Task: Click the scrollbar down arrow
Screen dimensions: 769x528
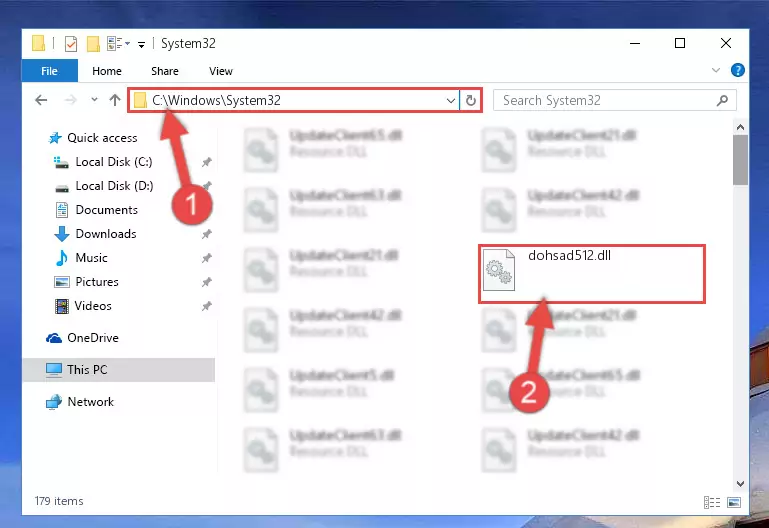Action: click(x=741, y=484)
